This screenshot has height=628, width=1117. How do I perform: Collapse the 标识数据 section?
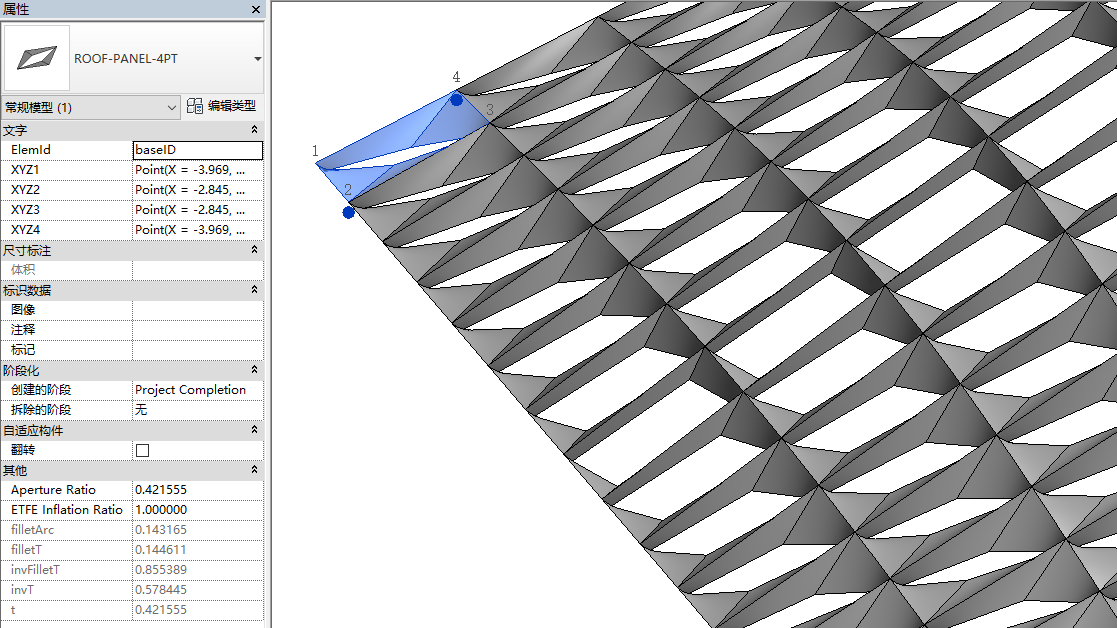254,290
